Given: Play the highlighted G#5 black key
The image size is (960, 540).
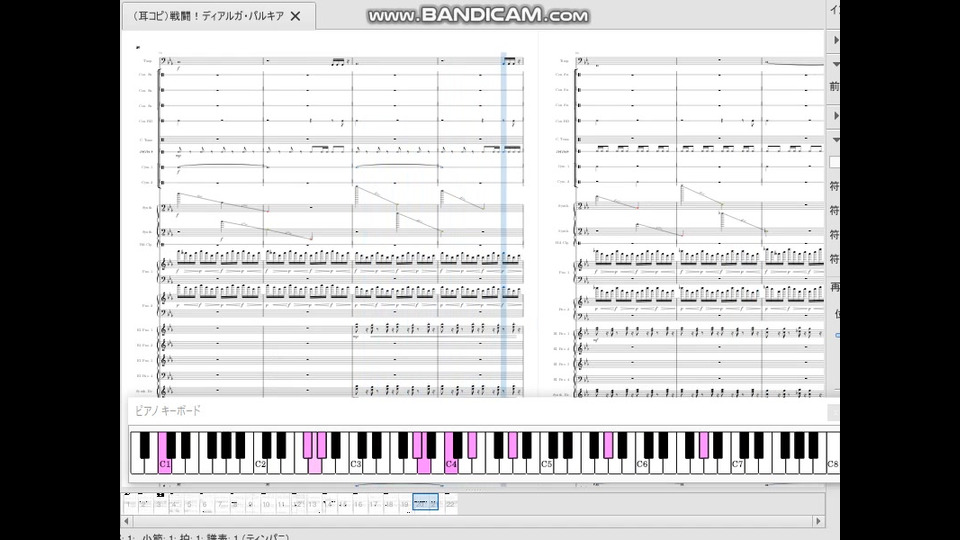Looking at the screenshot, I should 608,445.
